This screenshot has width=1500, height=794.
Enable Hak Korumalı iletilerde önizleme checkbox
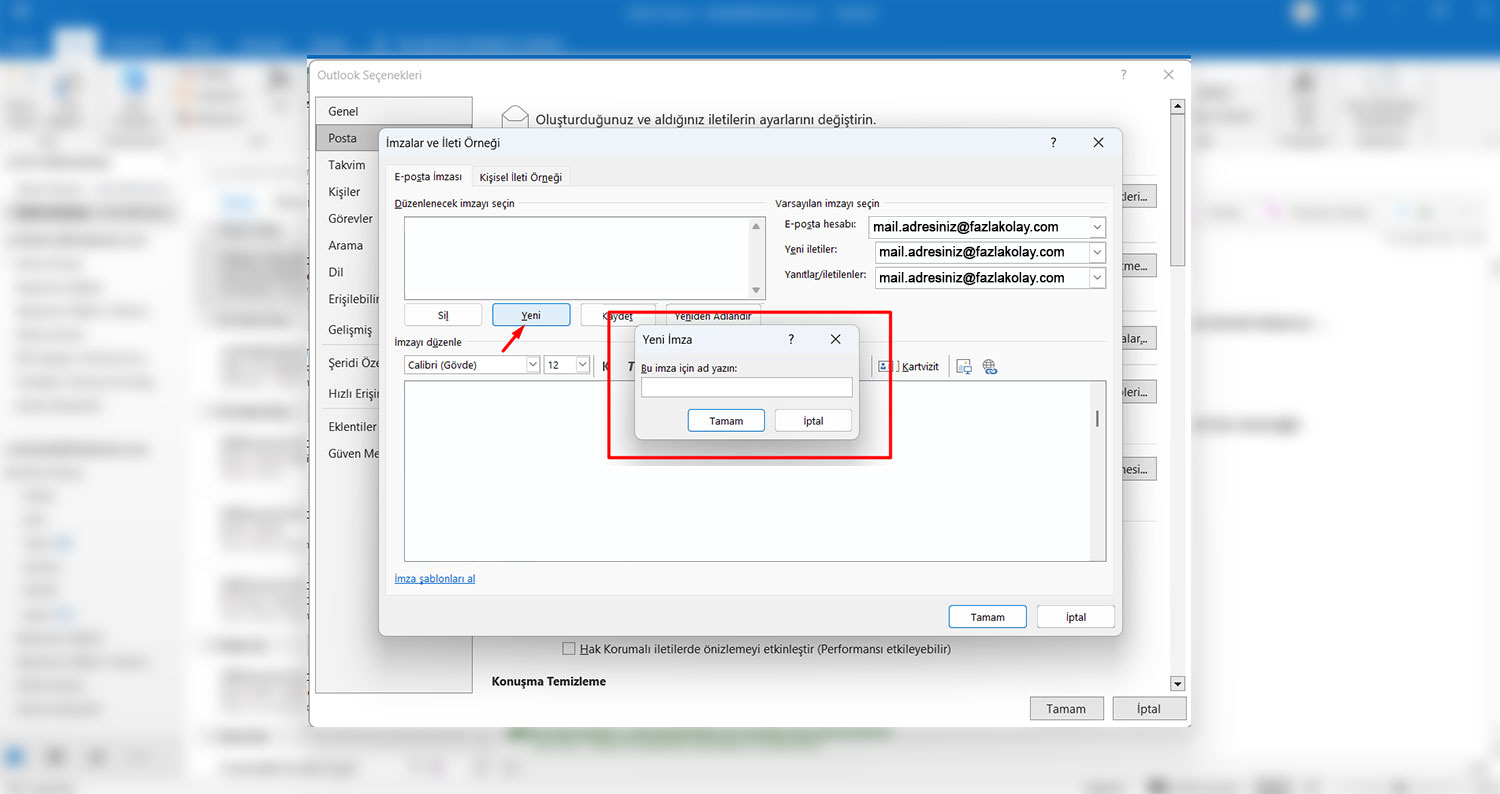pyautogui.click(x=569, y=649)
